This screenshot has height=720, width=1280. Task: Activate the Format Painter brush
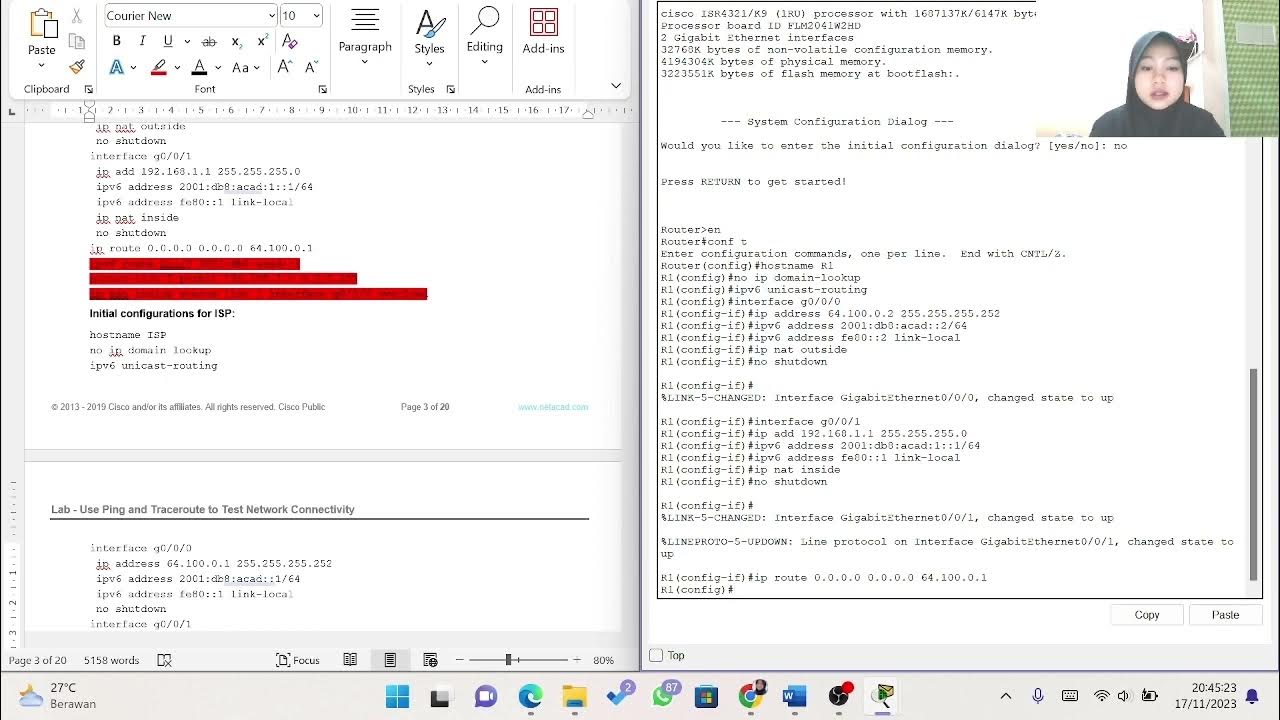point(77,67)
